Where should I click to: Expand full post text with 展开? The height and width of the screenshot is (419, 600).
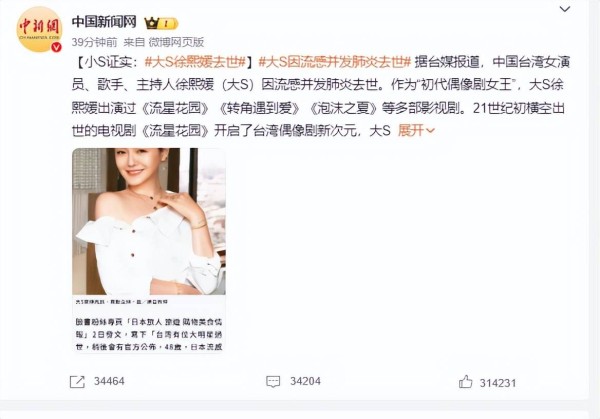point(411,131)
